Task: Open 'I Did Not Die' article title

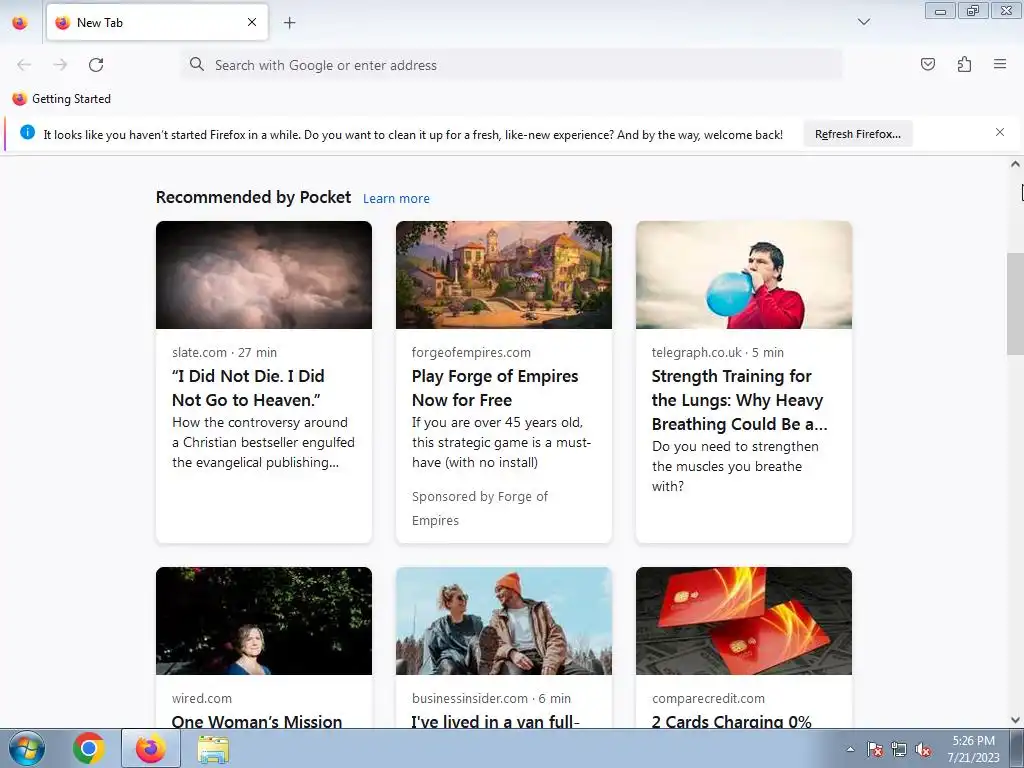Action: point(248,388)
